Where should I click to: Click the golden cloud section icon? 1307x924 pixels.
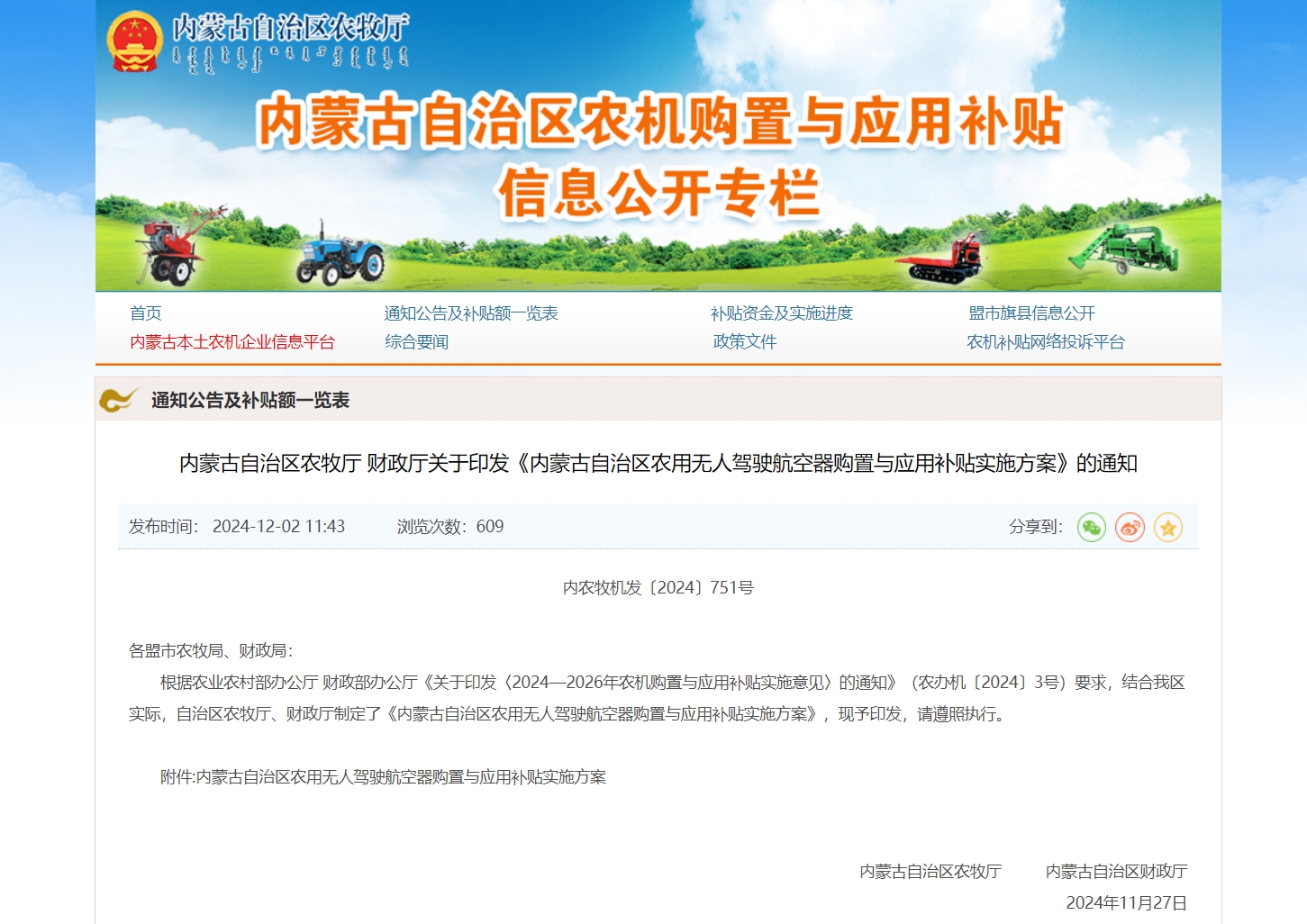tap(118, 400)
